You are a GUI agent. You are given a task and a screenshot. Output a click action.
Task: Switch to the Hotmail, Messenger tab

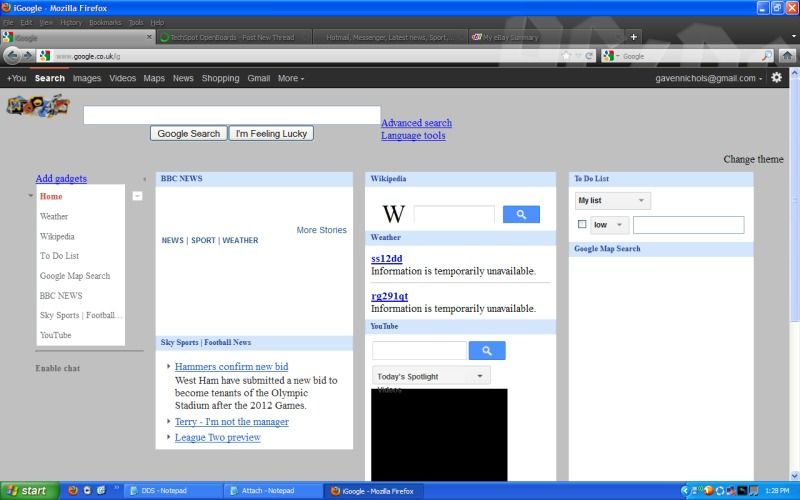coord(389,37)
